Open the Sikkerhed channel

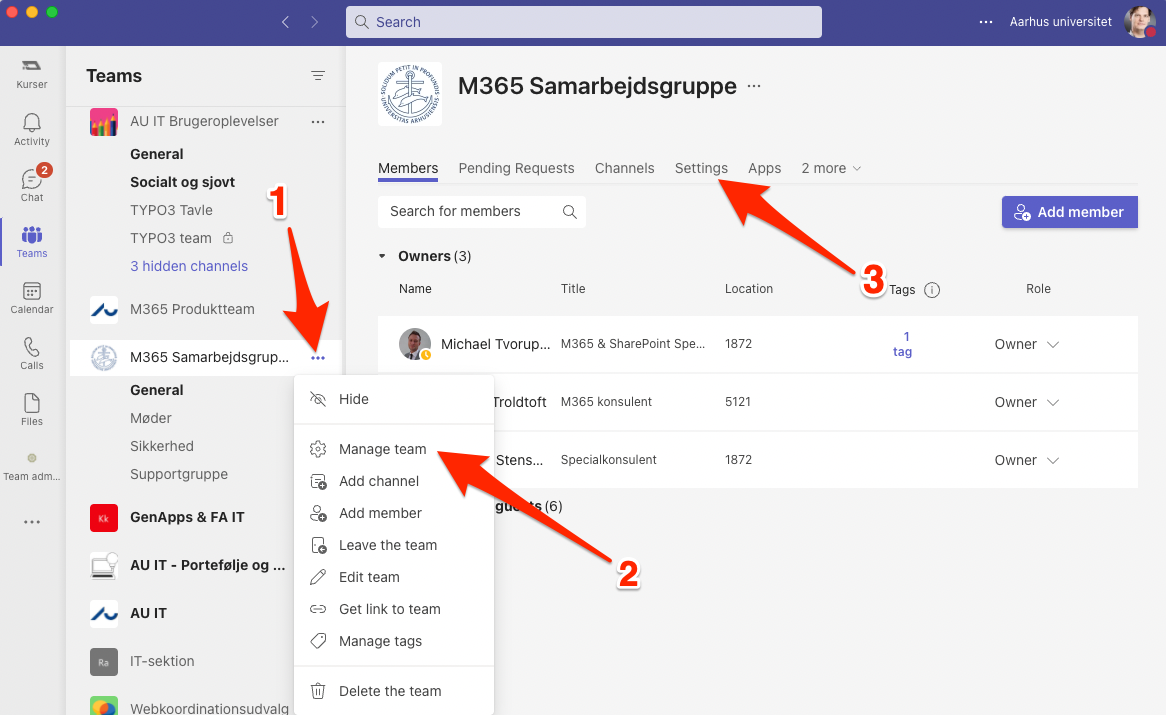161,447
